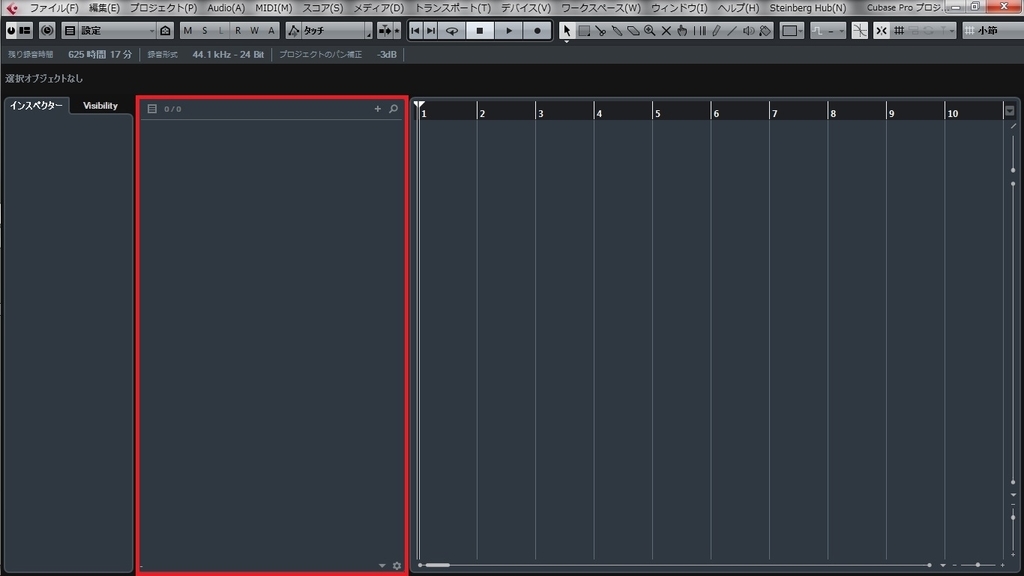Switch to the Visibility tab
This screenshot has height=576, width=1024.
point(100,106)
